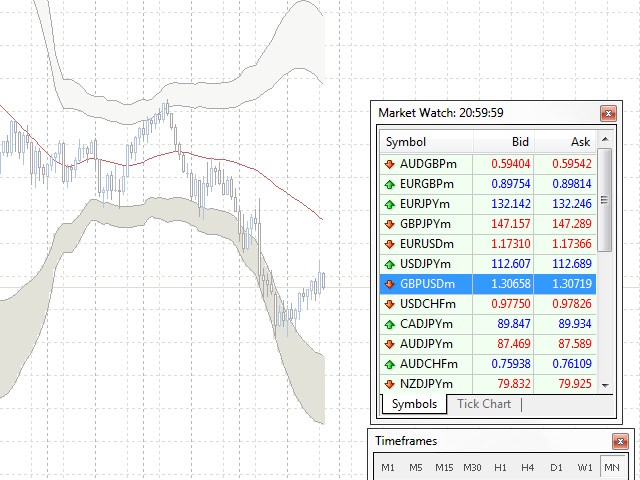Open the Symbols tab
This screenshot has width=640, height=480.
pos(413,404)
